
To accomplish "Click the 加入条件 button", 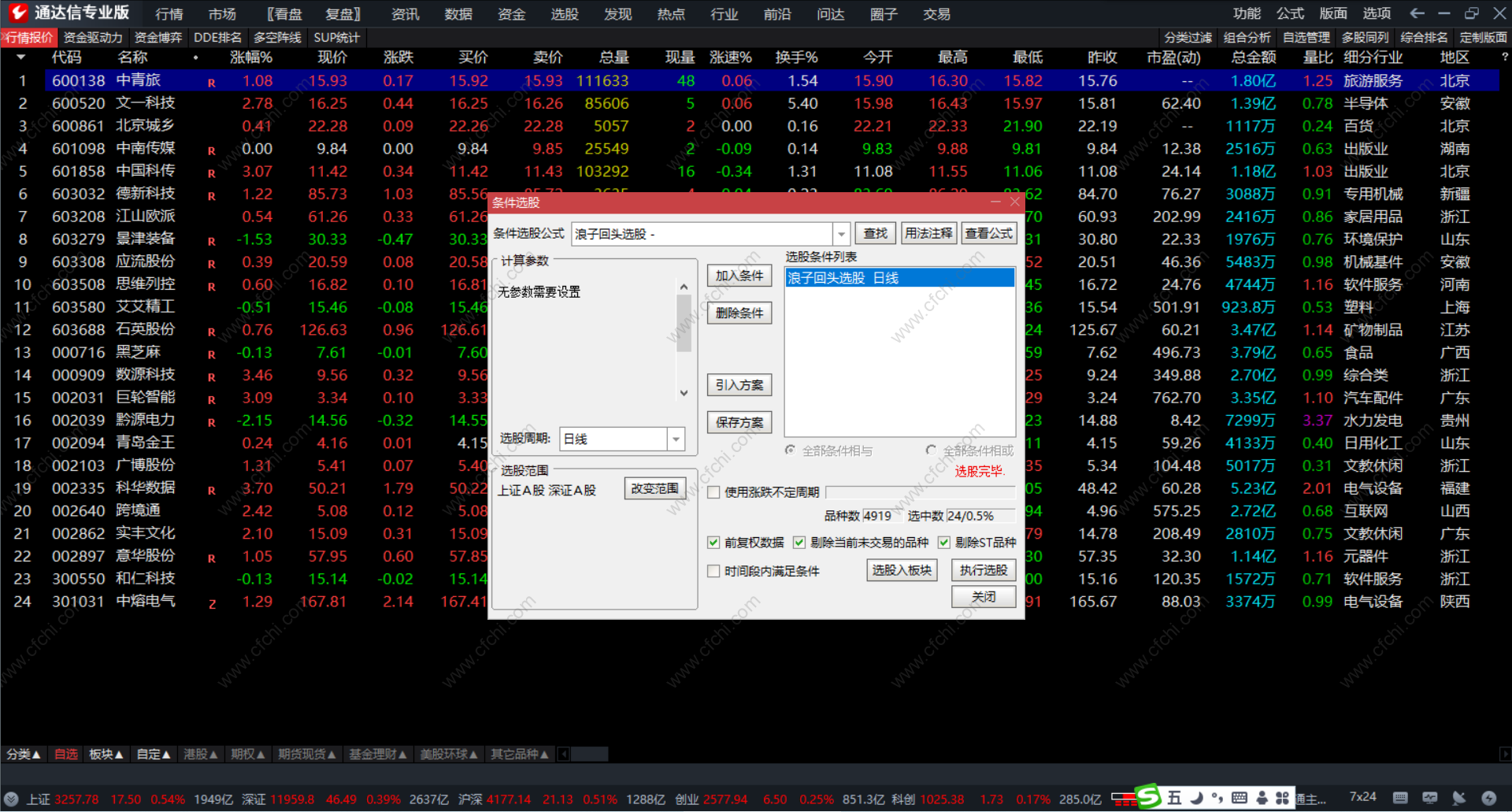I will pyautogui.click(x=739, y=276).
